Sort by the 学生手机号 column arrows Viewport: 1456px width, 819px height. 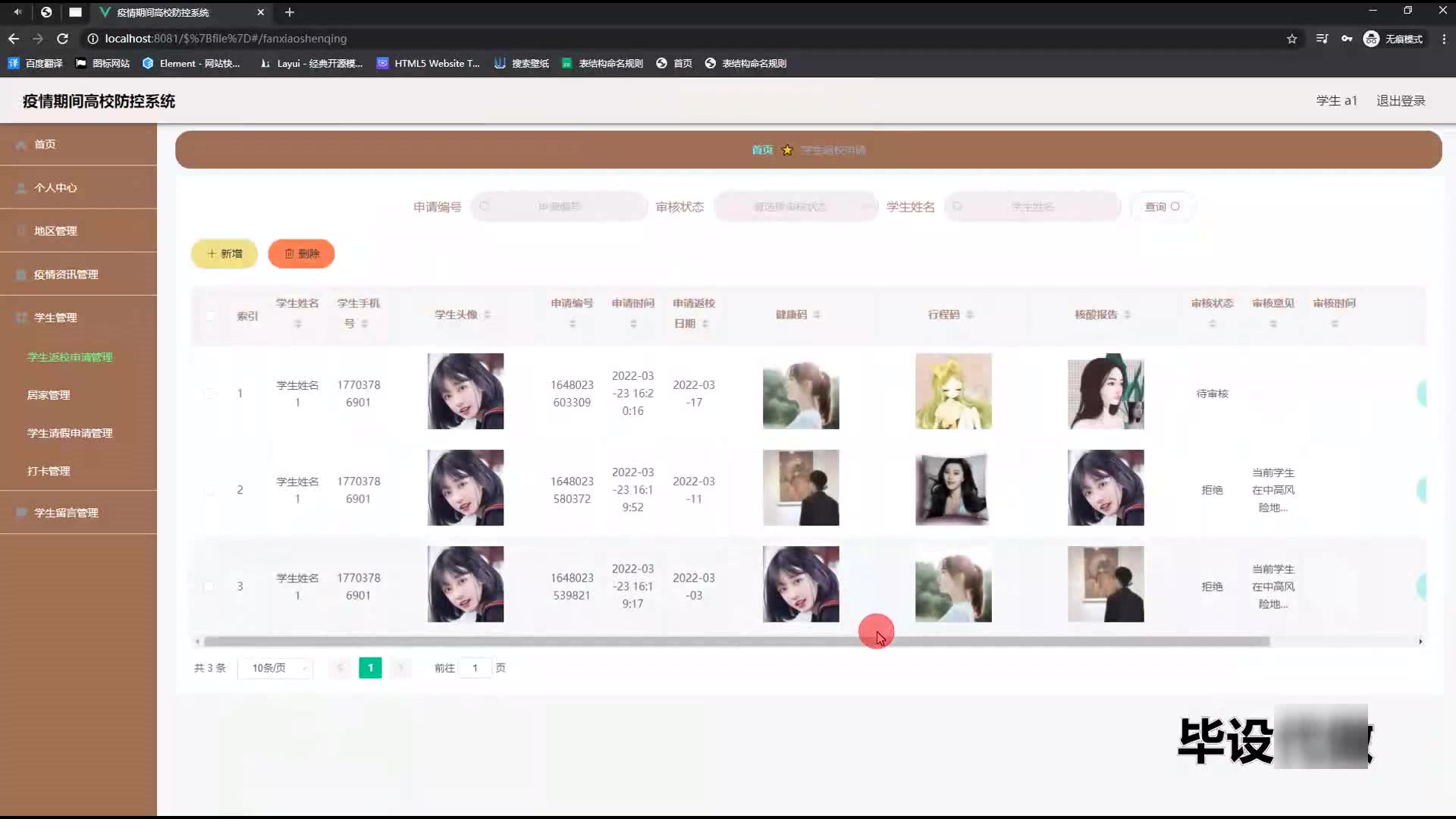coord(365,324)
